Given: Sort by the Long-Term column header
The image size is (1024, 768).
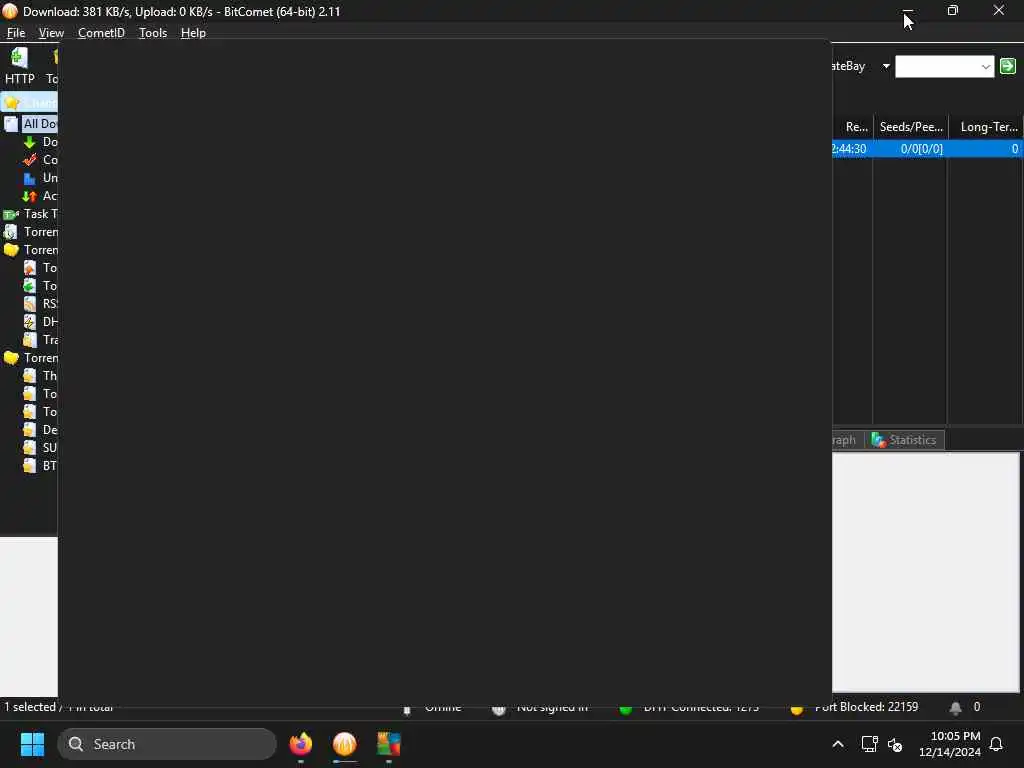Looking at the screenshot, I should [x=985, y=127].
